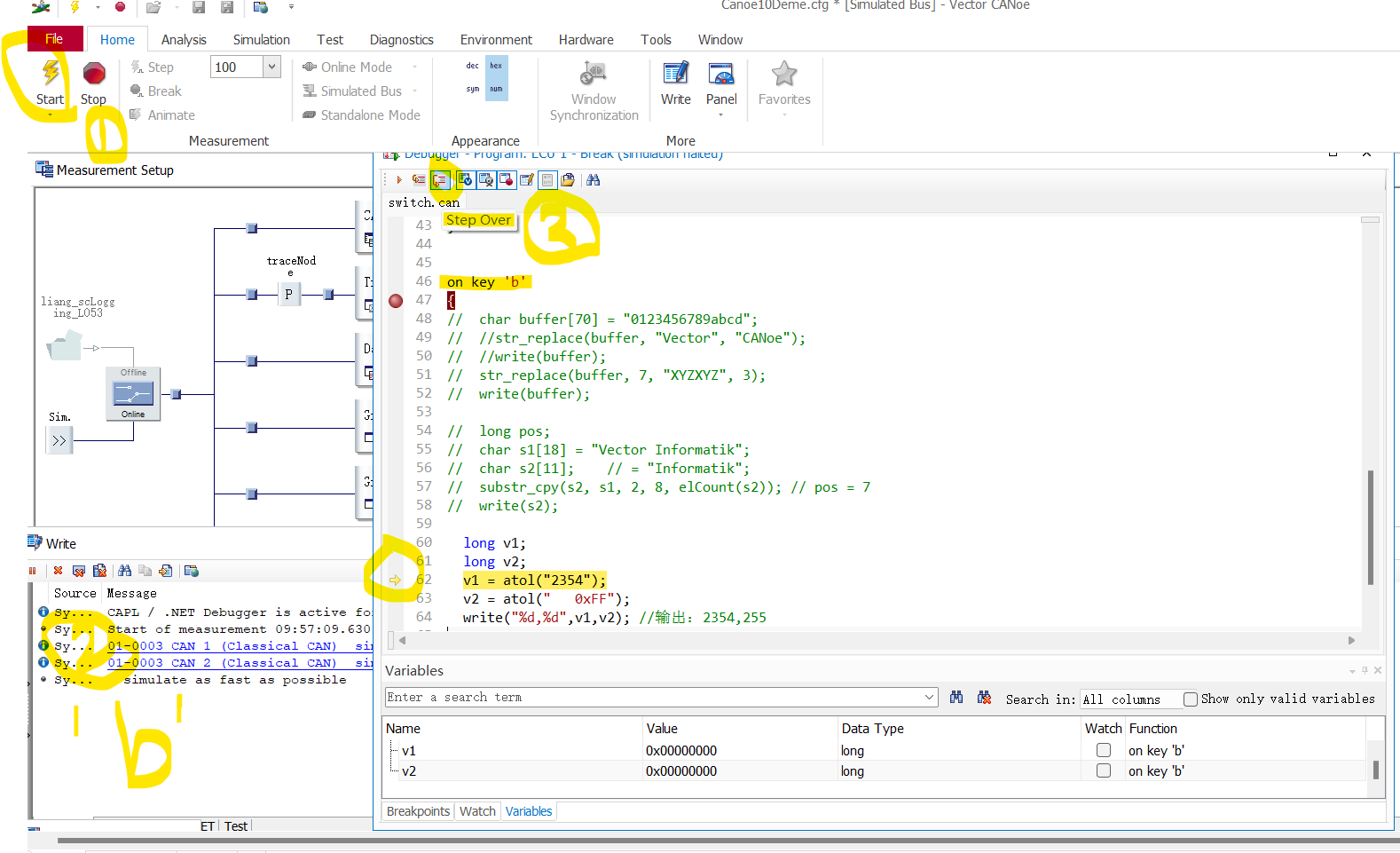Click the Write window export-to-file icon
1400x853 pixels.
[x=165, y=571]
